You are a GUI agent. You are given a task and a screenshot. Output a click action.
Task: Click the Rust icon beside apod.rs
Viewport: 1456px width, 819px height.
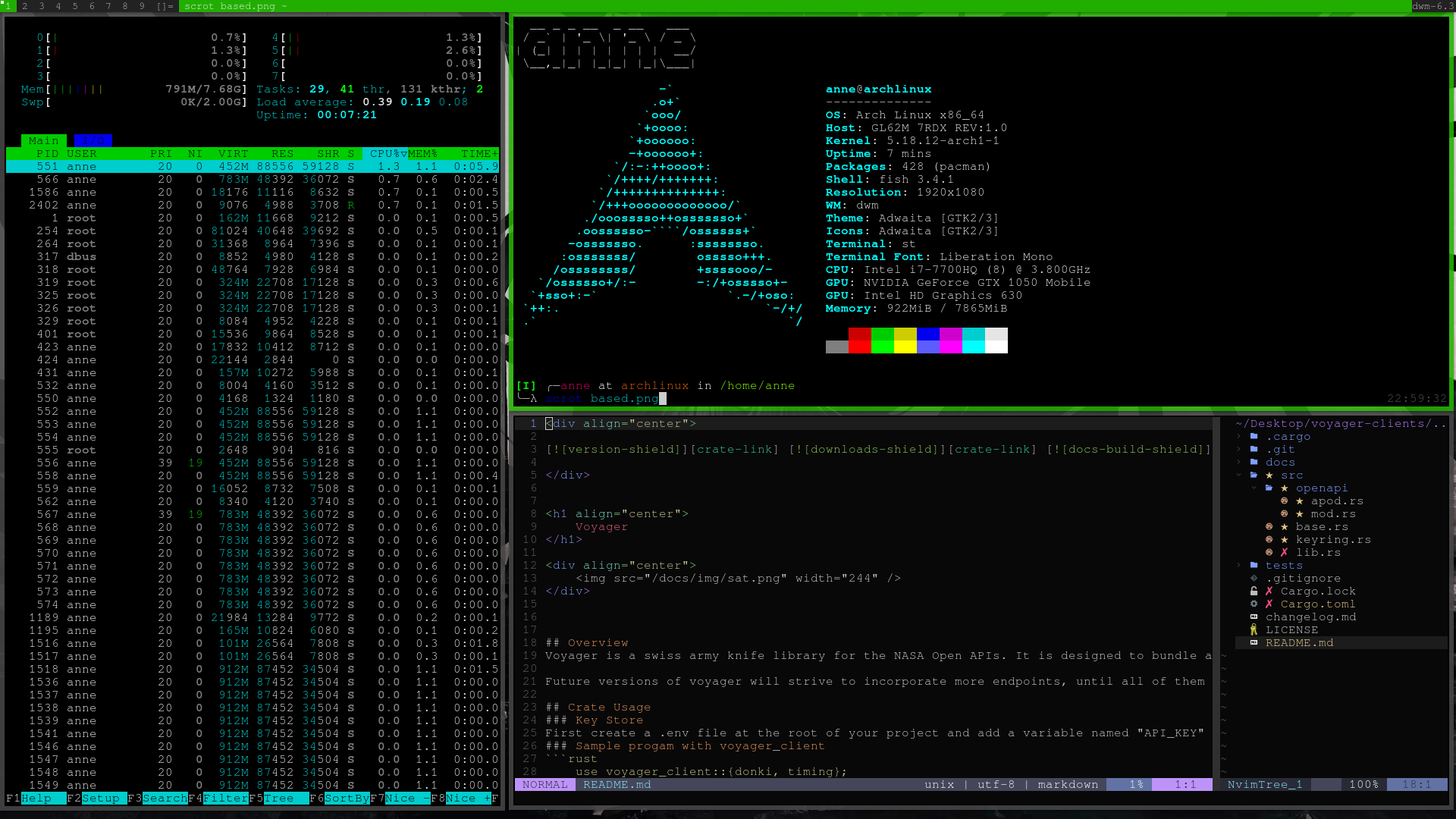coord(1284,501)
